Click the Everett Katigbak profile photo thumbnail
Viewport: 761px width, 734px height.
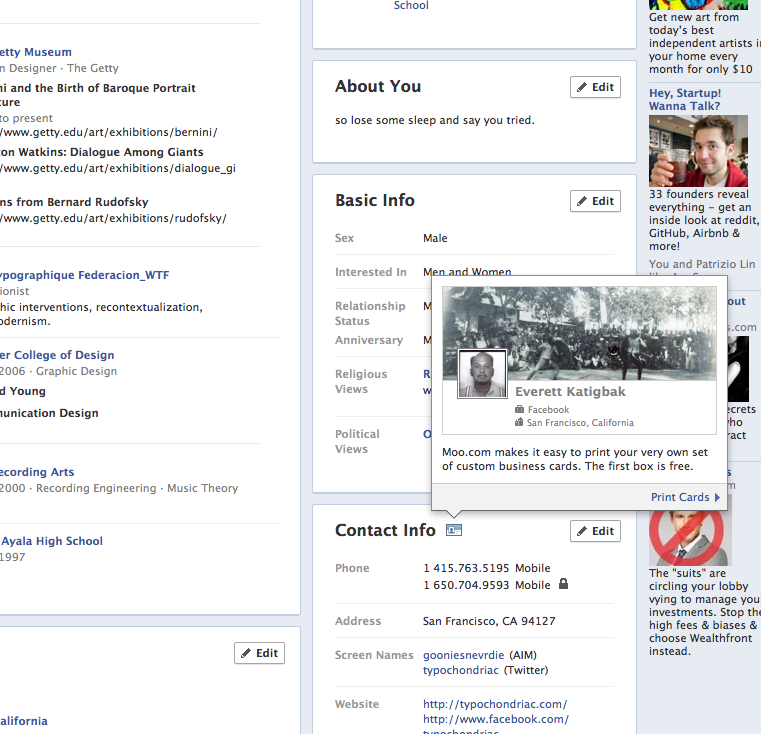[x=482, y=374]
